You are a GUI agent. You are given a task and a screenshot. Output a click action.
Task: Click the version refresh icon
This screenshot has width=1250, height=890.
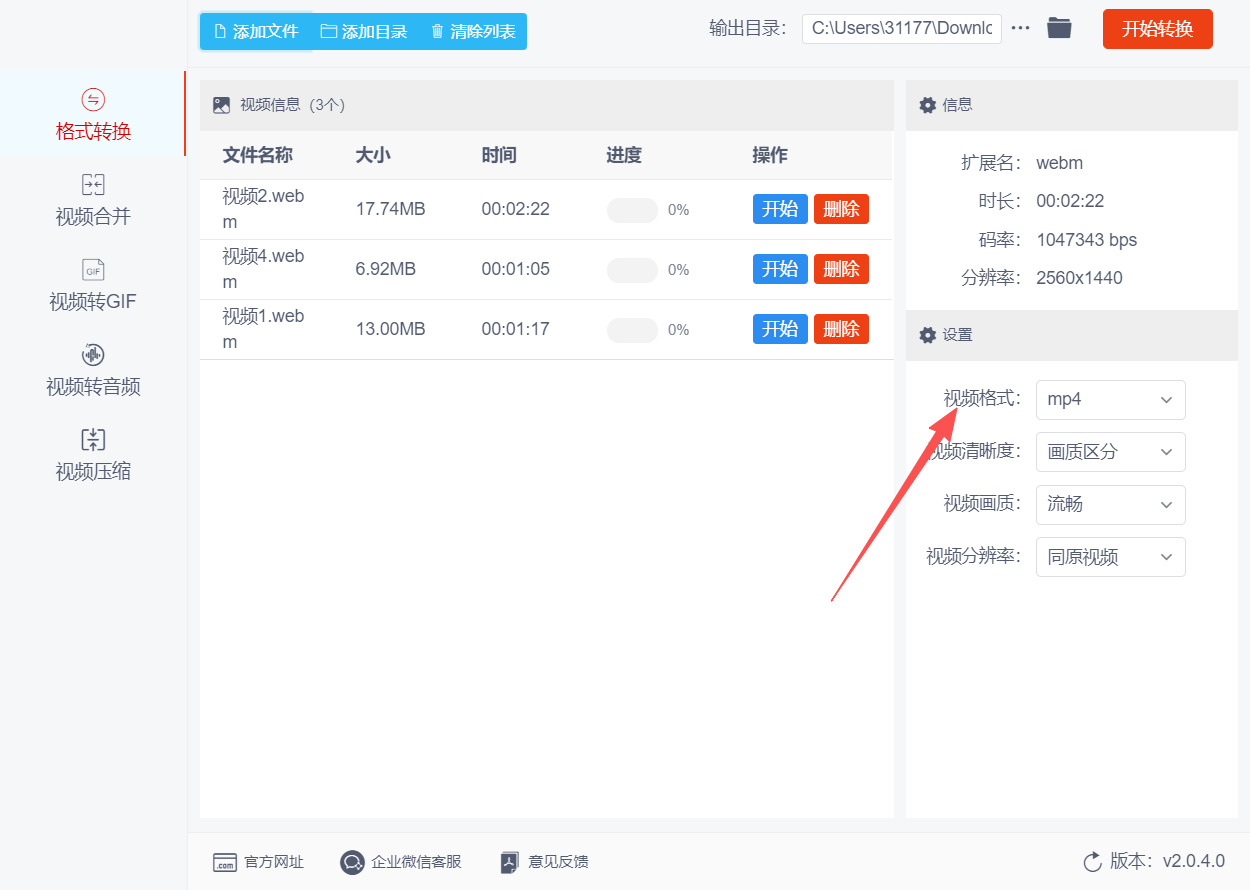tap(1092, 862)
